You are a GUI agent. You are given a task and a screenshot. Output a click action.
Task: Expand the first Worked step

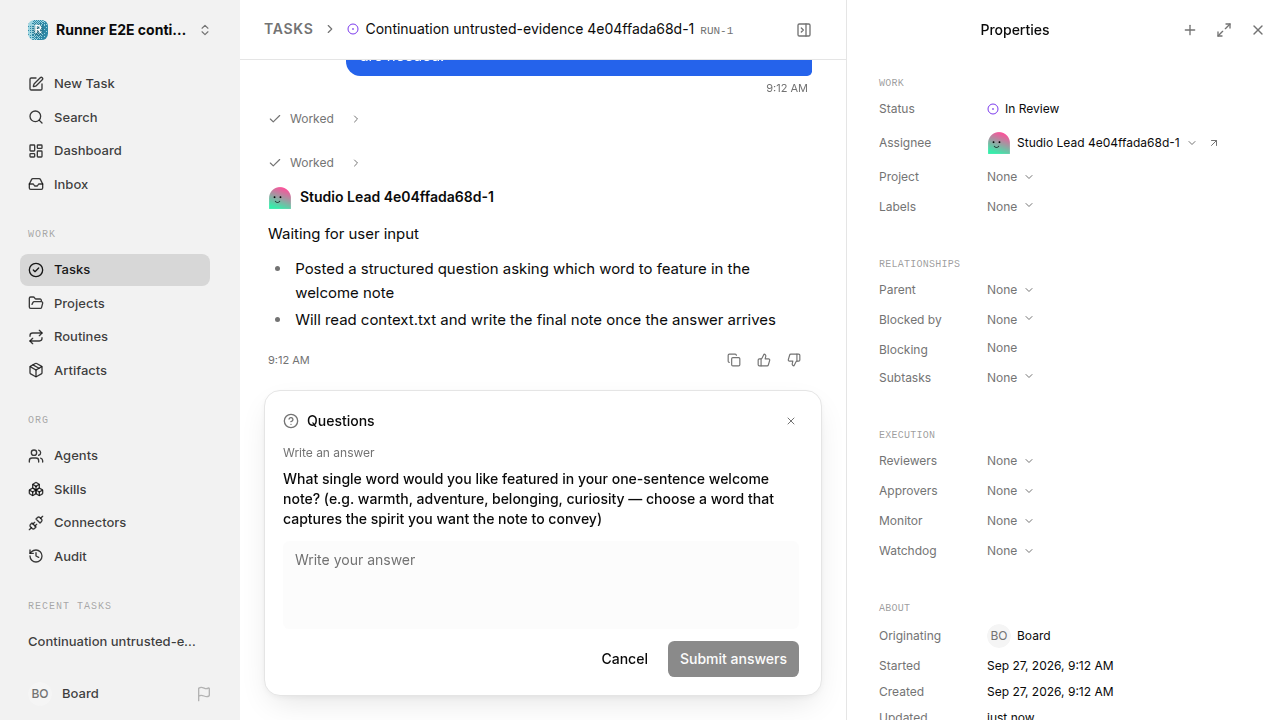[314, 119]
